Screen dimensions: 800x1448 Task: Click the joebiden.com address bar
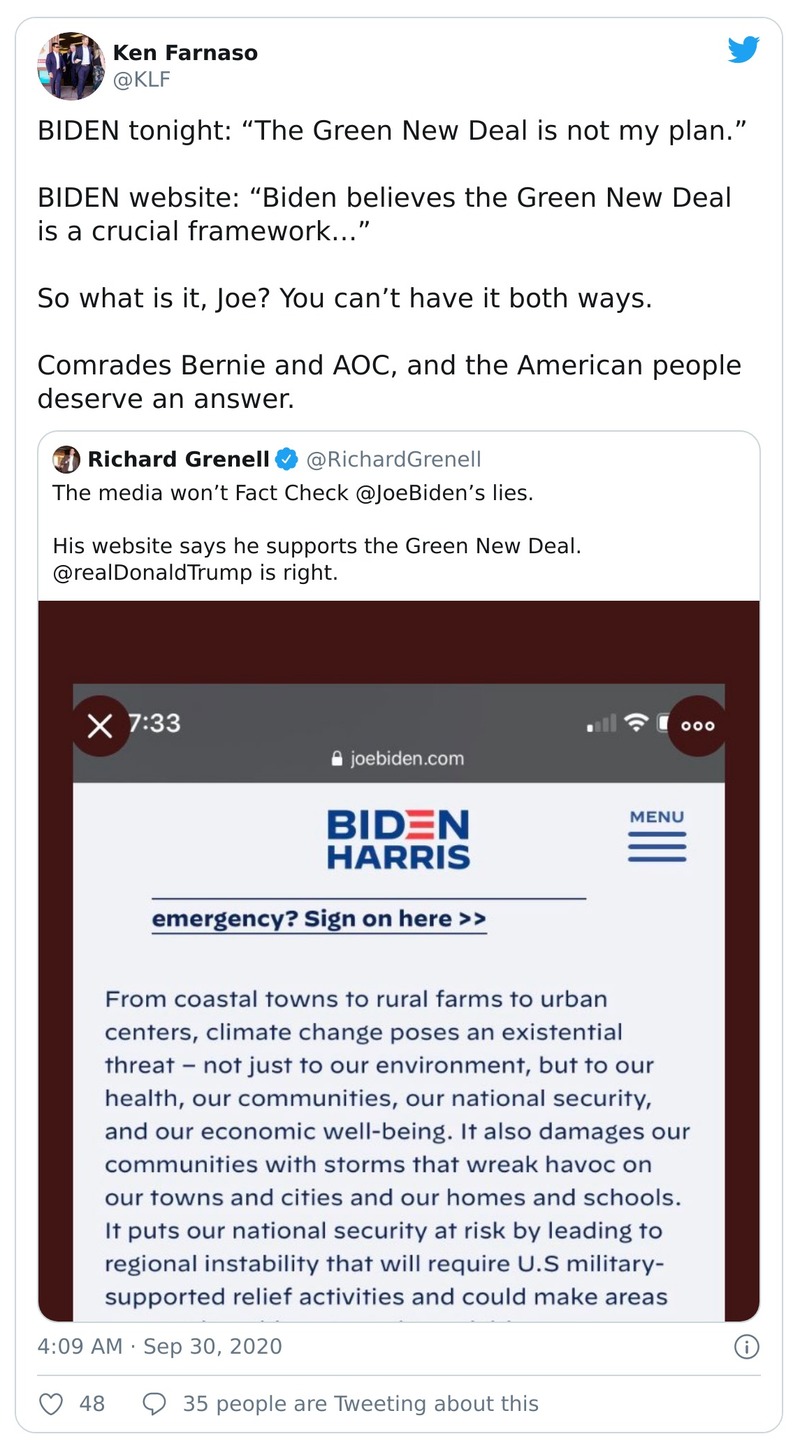click(x=398, y=758)
